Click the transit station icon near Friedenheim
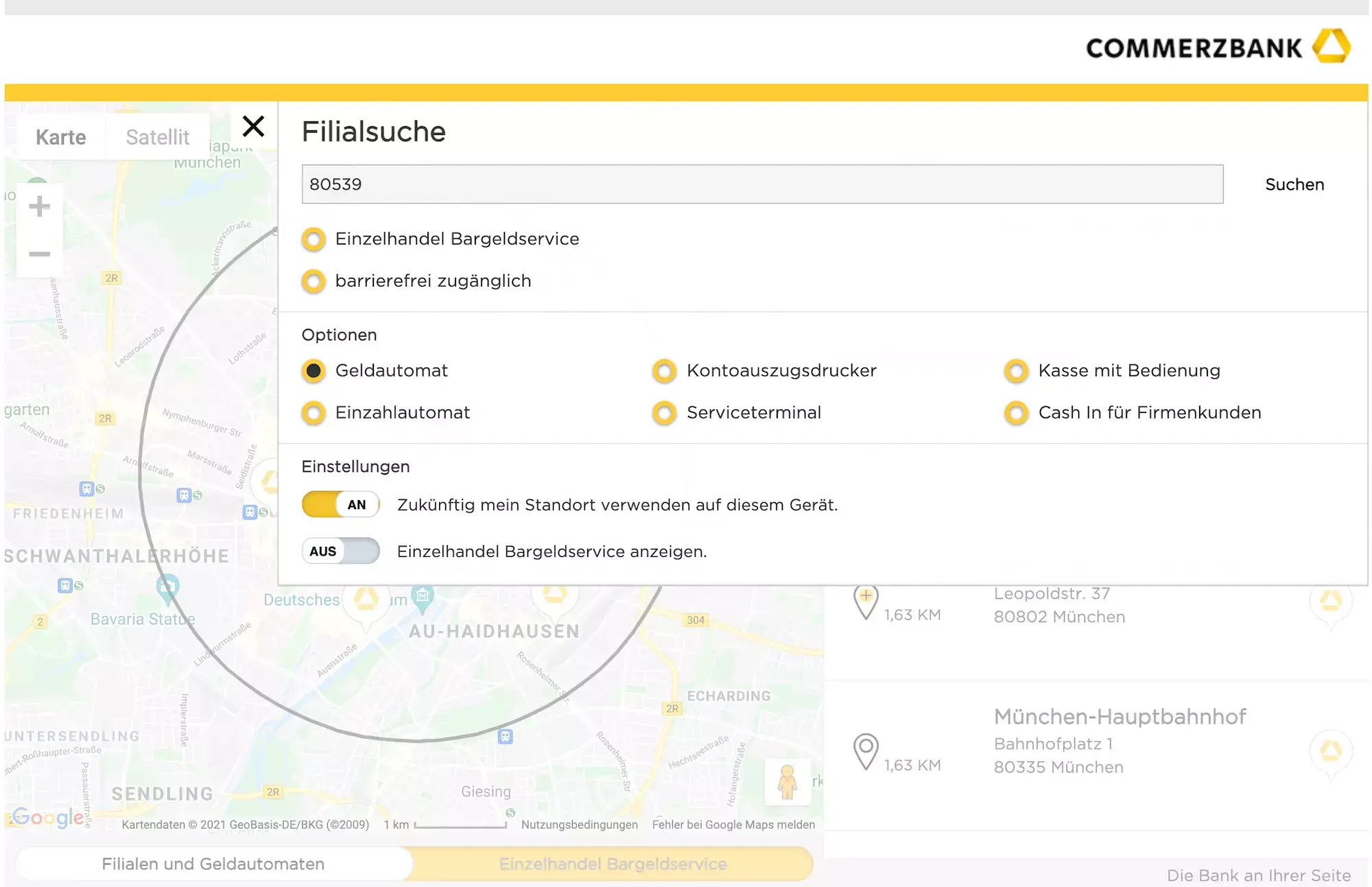Screen dimensions: 1372x887 (86, 489)
